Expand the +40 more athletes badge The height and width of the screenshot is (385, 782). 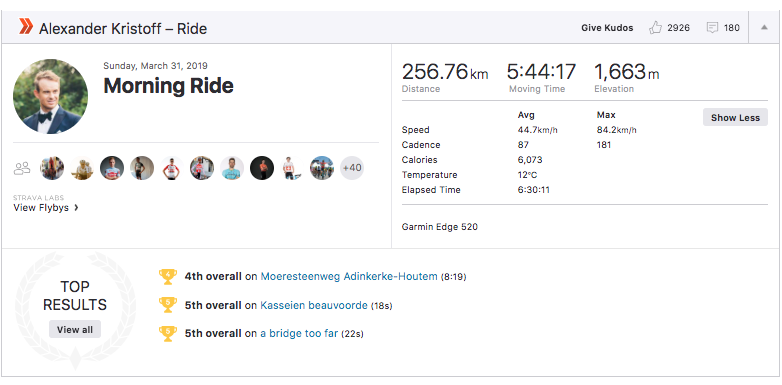pos(352,168)
